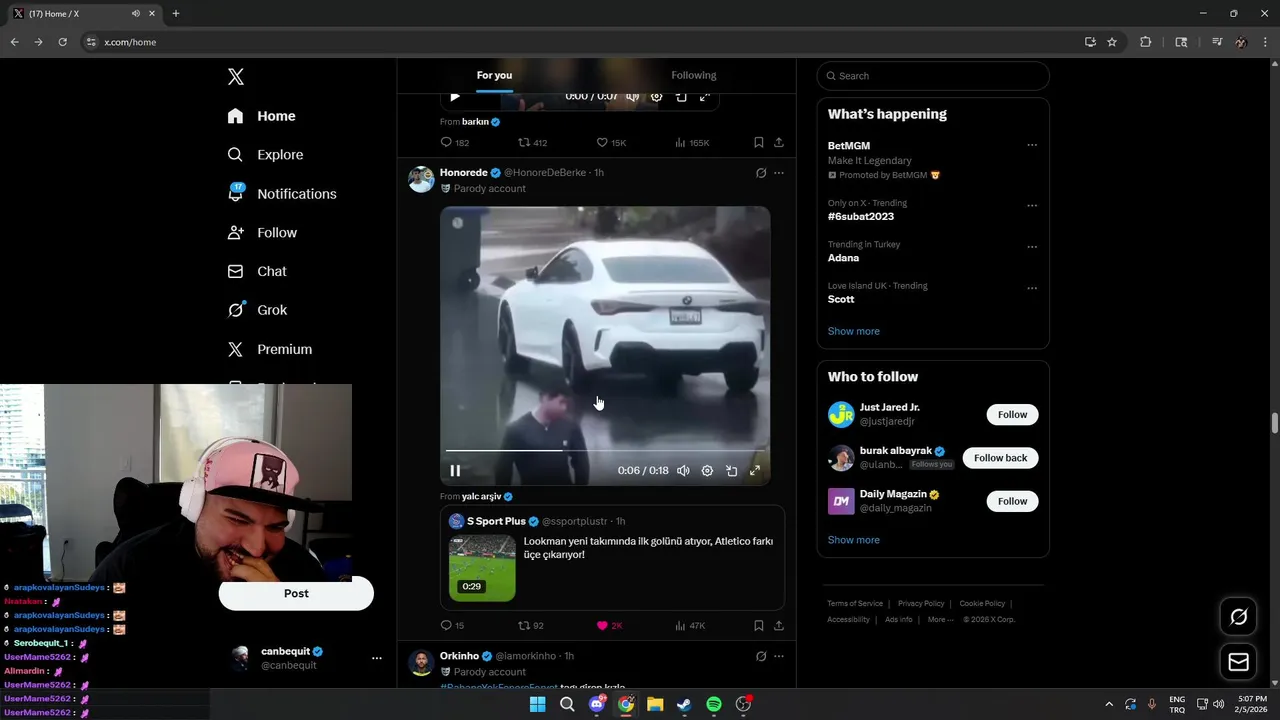Seek on the BMW video progress bar
Viewport: 1280px width, 720px height.
pyautogui.click(x=606, y=450)
